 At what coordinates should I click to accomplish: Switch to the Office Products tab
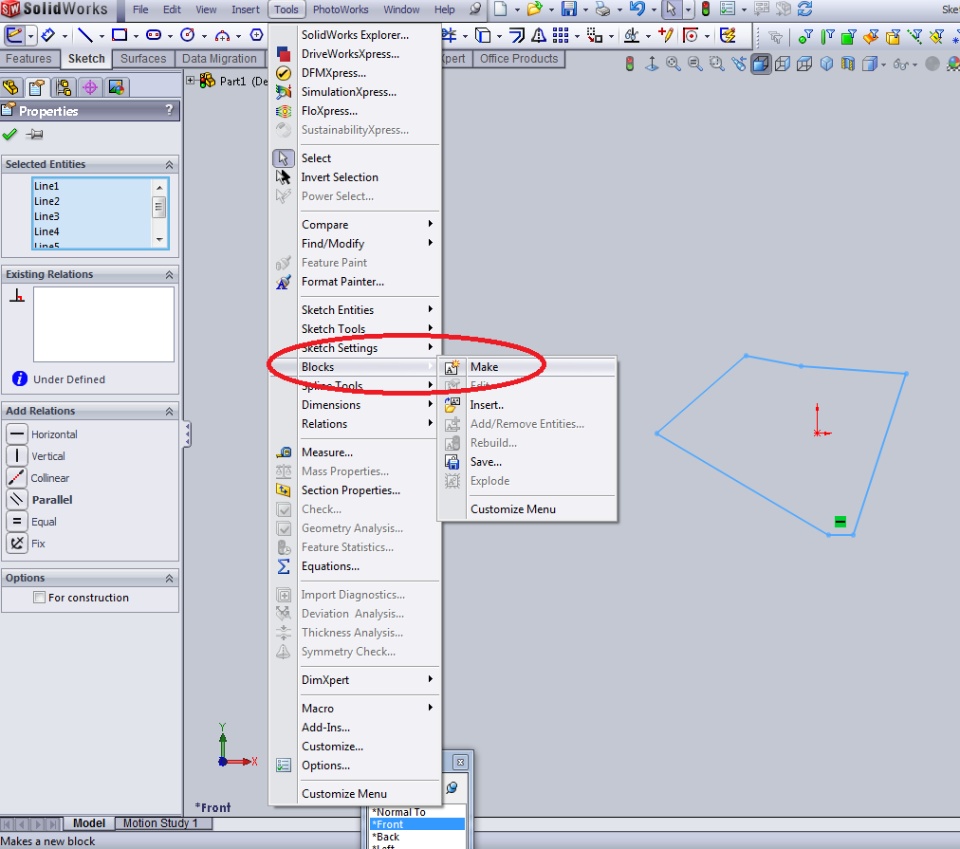pyautogui.click(x=519, y=59)
